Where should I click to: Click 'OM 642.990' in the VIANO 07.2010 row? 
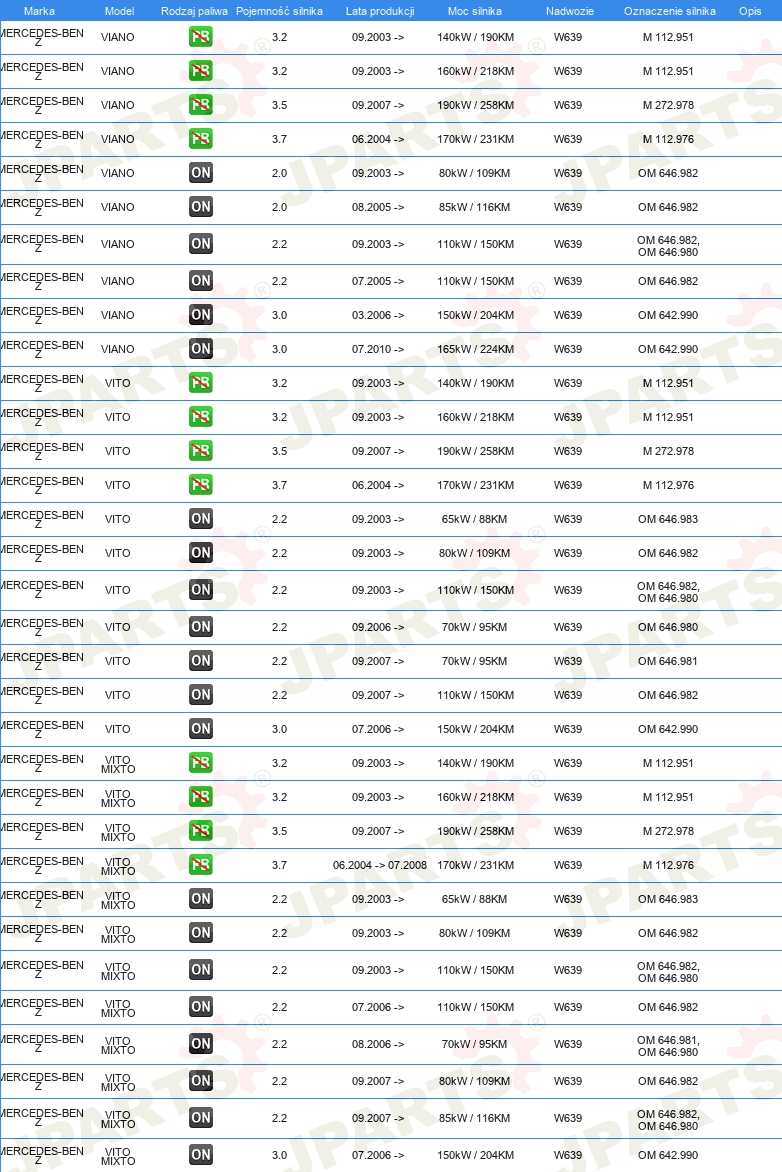point(668,348)
